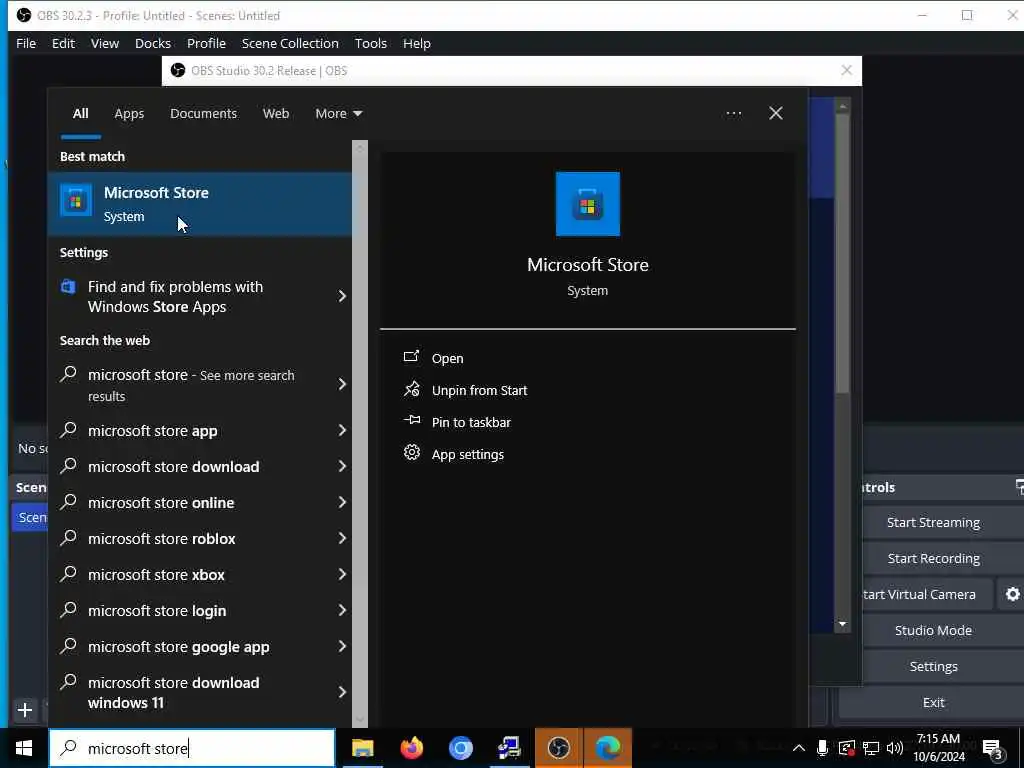Click the App settings gear icon

[x=411, y=453]
